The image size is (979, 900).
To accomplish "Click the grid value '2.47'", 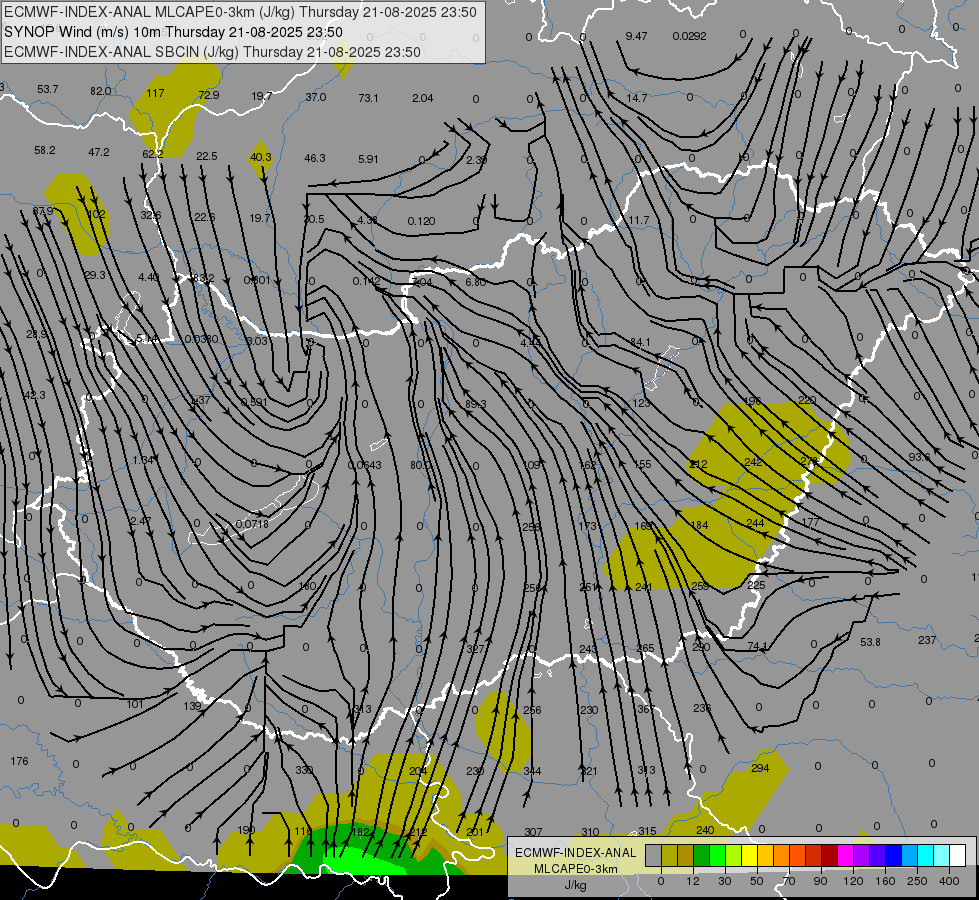I will point(140,520).
